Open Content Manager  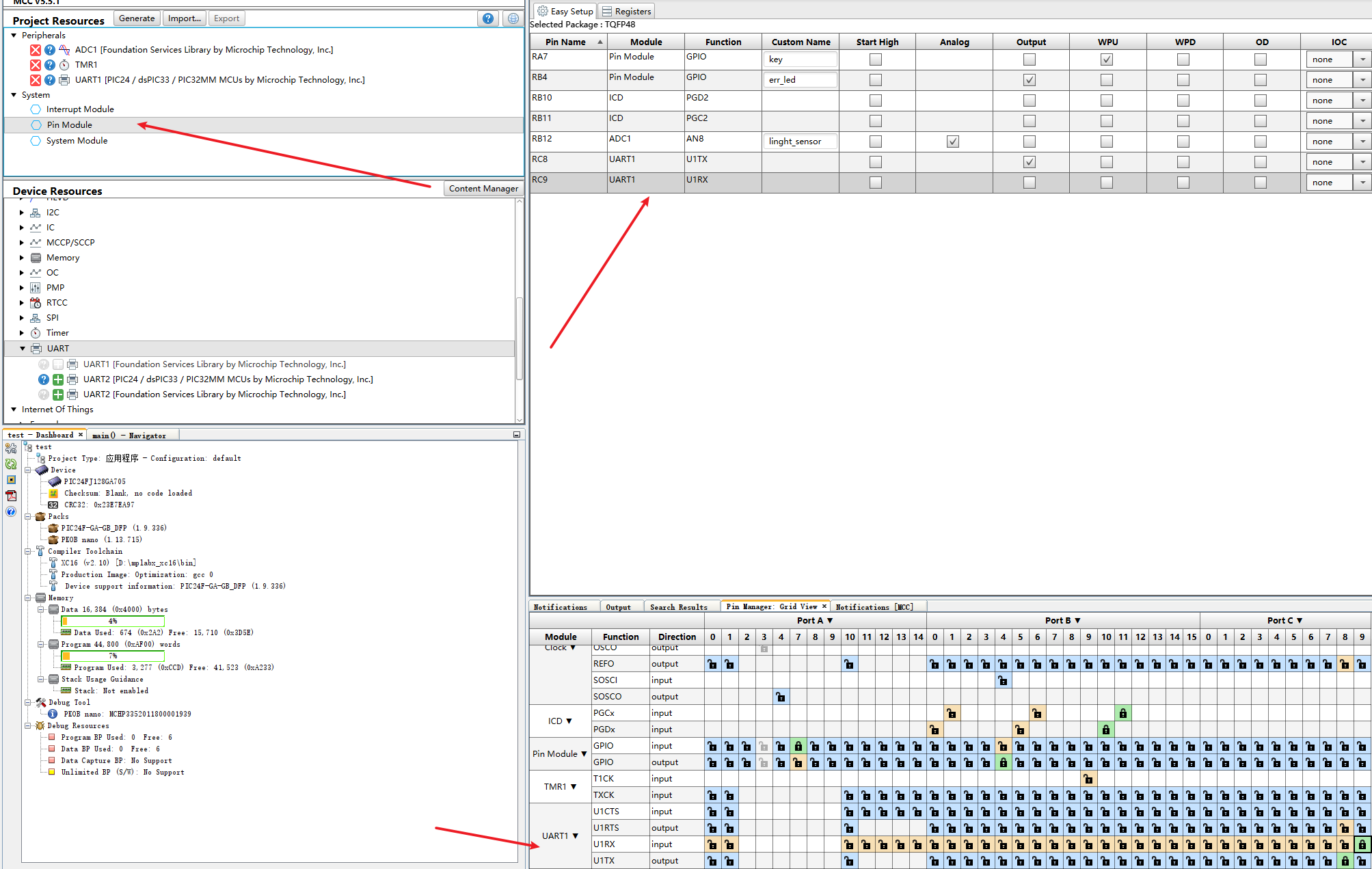coord(483,189)
